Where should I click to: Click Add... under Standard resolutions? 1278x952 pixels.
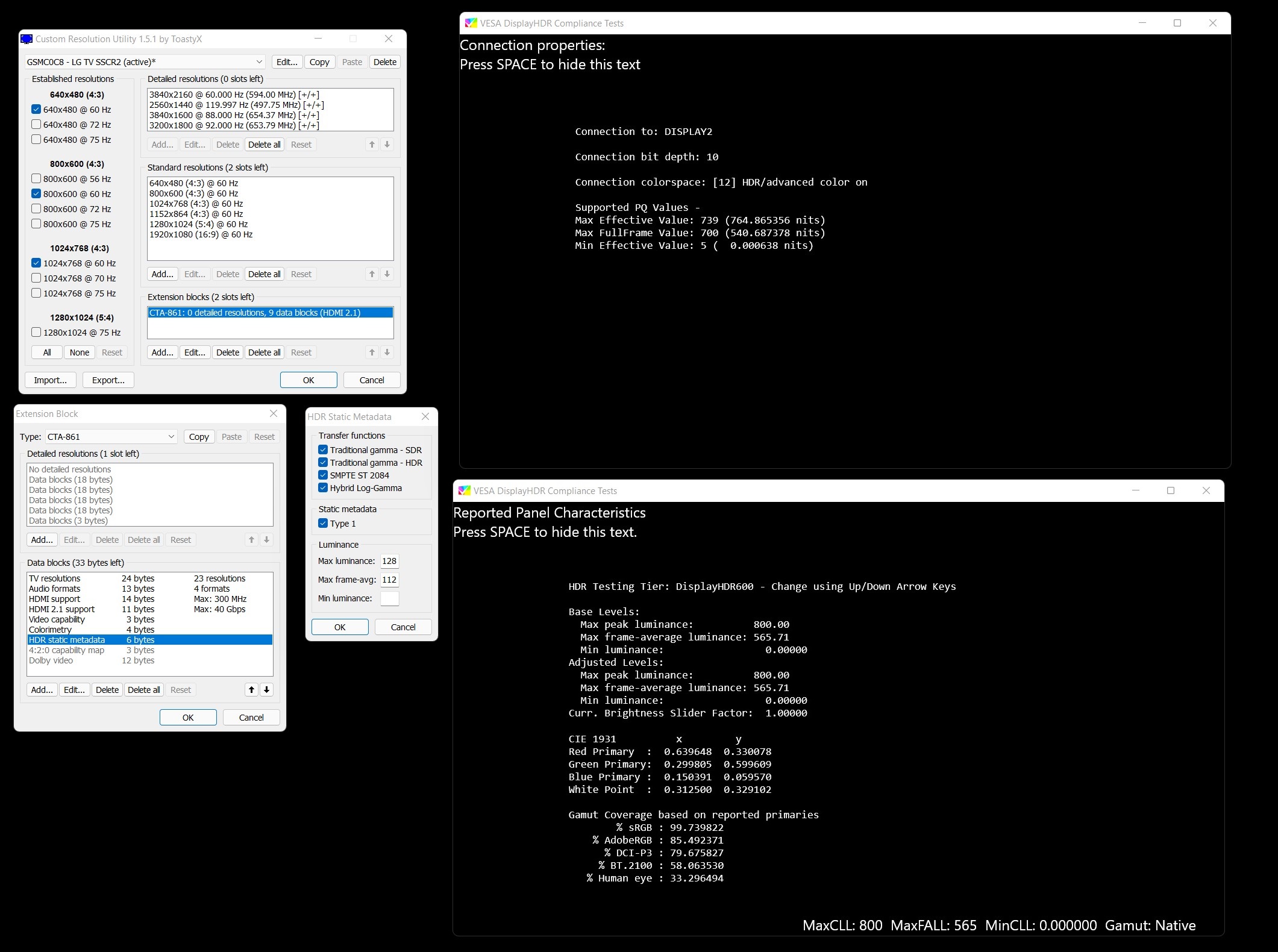coord(163,274)
